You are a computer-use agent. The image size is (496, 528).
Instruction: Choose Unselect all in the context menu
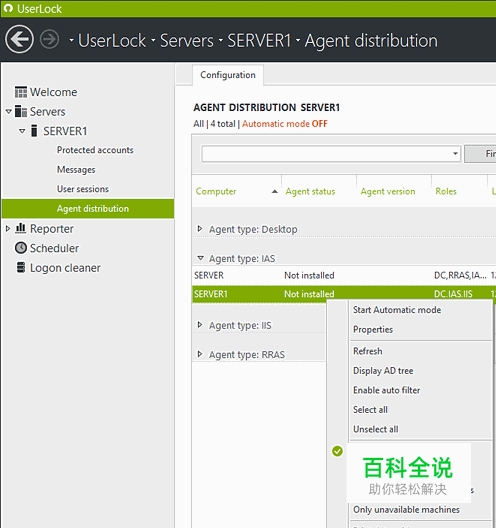coord(375,429)
